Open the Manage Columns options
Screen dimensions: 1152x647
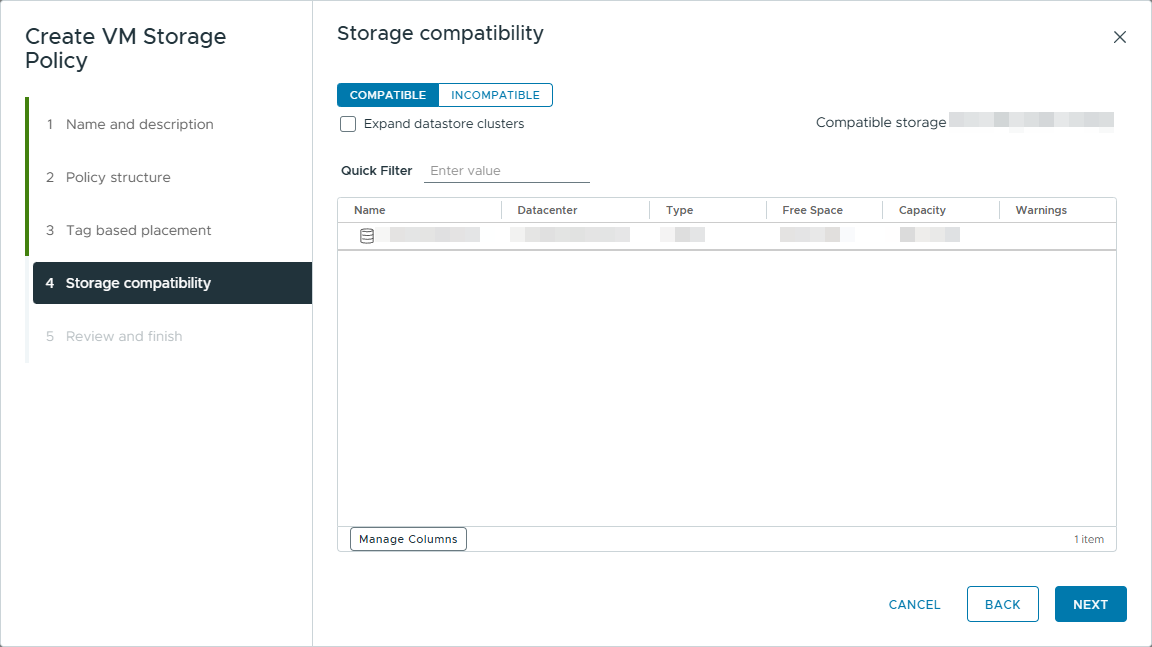pyautogui.click(x=408, y=539)
